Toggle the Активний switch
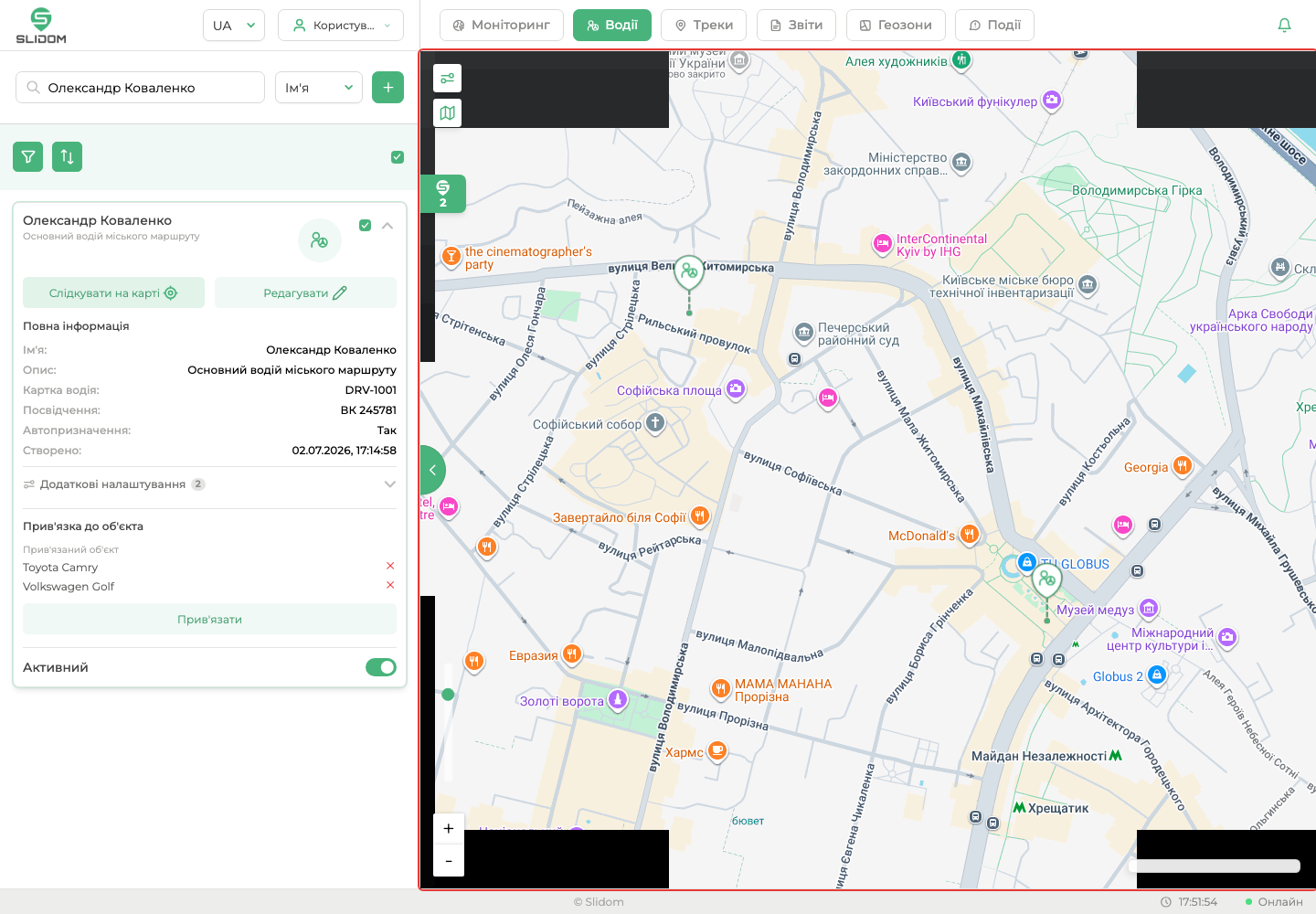The image size is (1316, 914). tap(381, 667)
